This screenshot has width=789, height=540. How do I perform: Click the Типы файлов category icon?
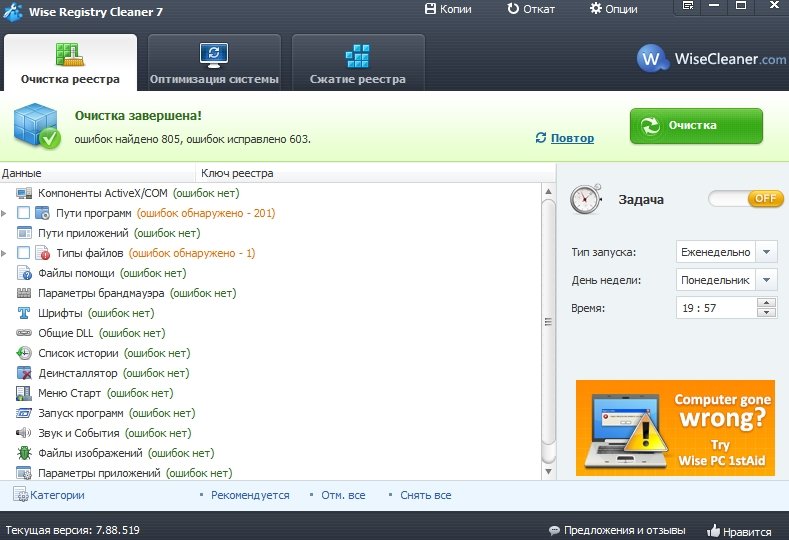42,253
